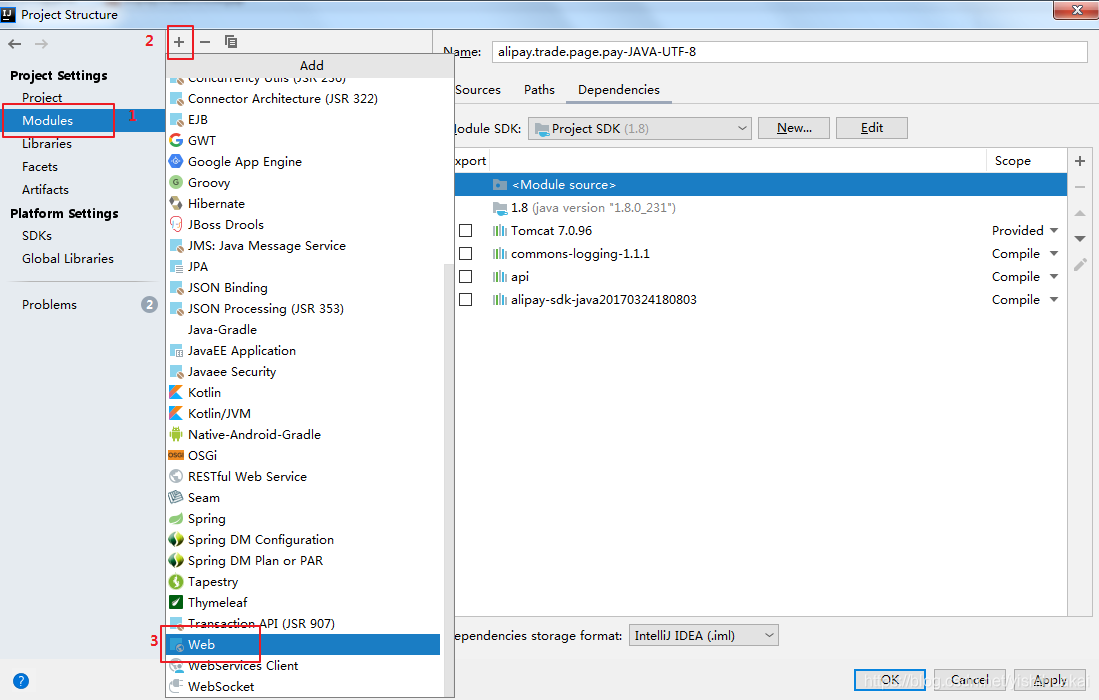Click the Add popup scrollbar thumb
This screenshot has width=1099, height=700.
pos(449,480)
